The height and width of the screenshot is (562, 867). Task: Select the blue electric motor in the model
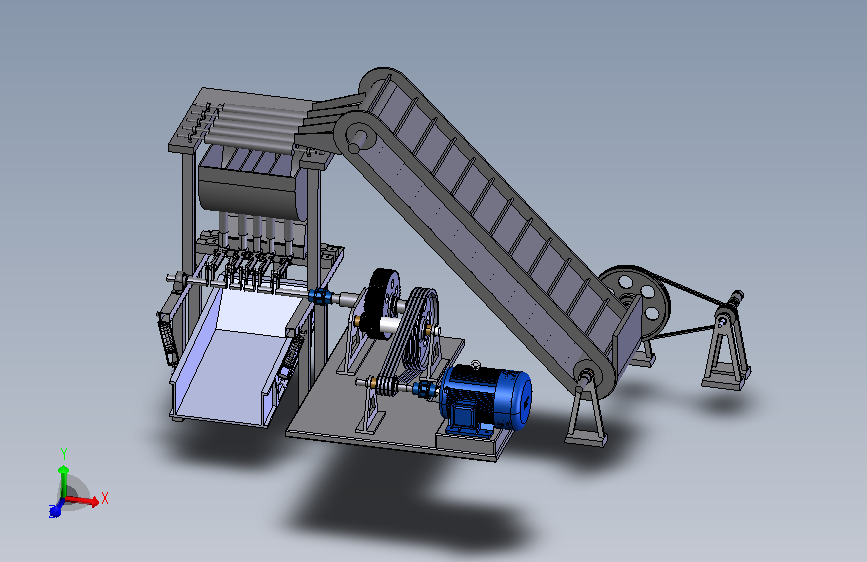[x=485, y=399]
